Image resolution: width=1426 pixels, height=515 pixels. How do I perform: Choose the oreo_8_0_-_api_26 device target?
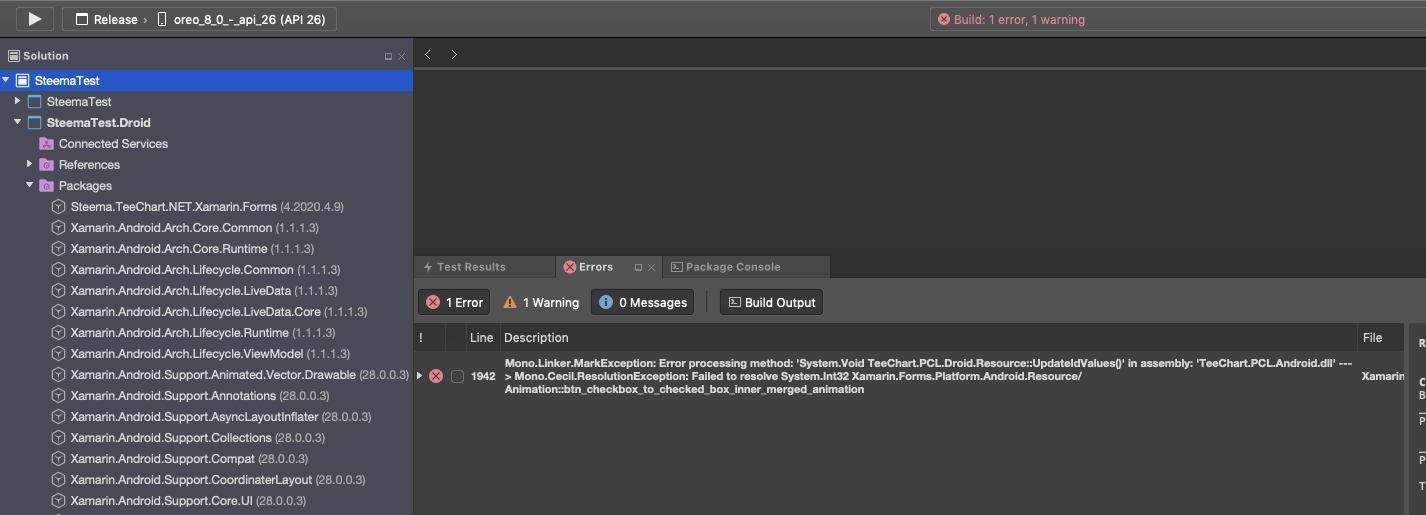[241, 19]
